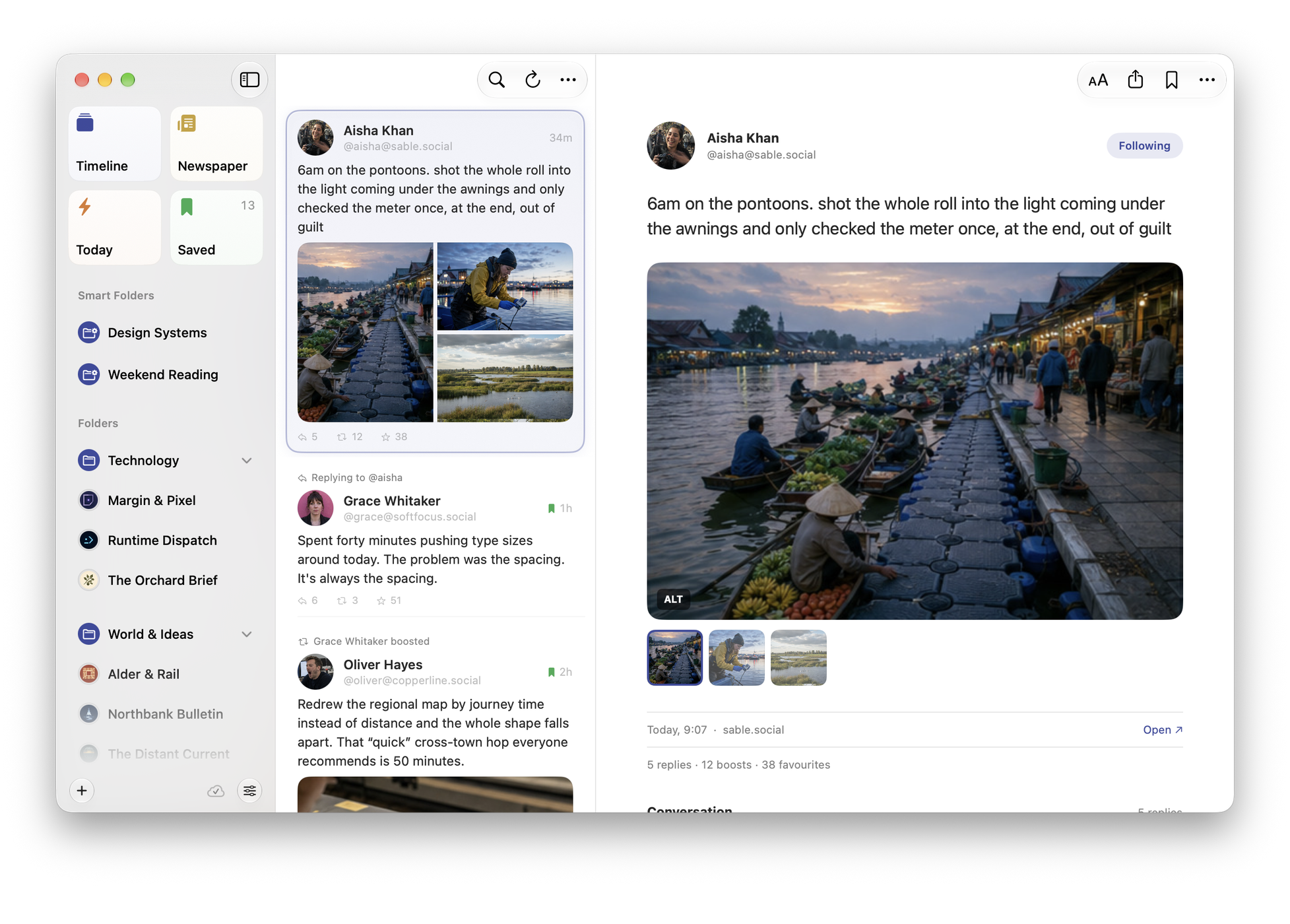Favourite Grace Whitaker's post with star
Screen dimensions: 1290x924
pos(381,601)
